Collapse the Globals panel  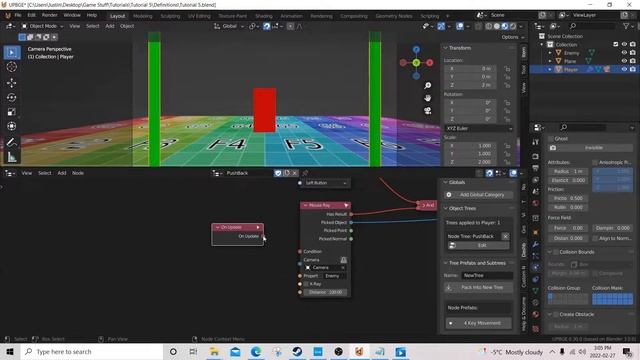tap(446, 182)
